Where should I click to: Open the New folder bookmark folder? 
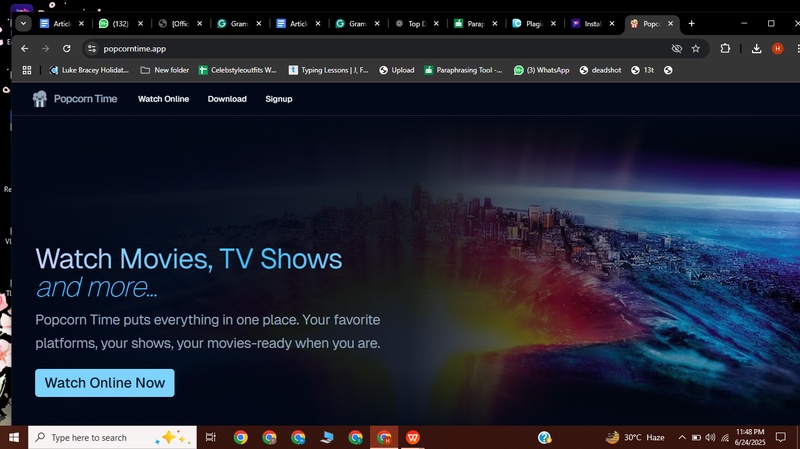(x=165, y=70)
